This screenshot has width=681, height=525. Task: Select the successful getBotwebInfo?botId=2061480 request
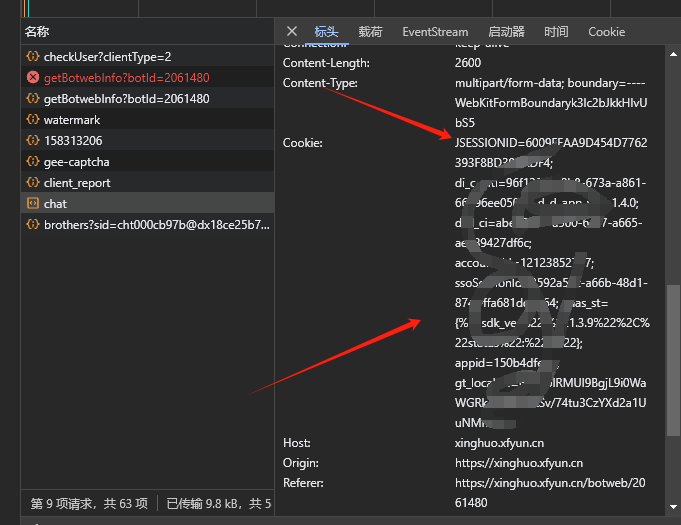(x=126, y=99)
